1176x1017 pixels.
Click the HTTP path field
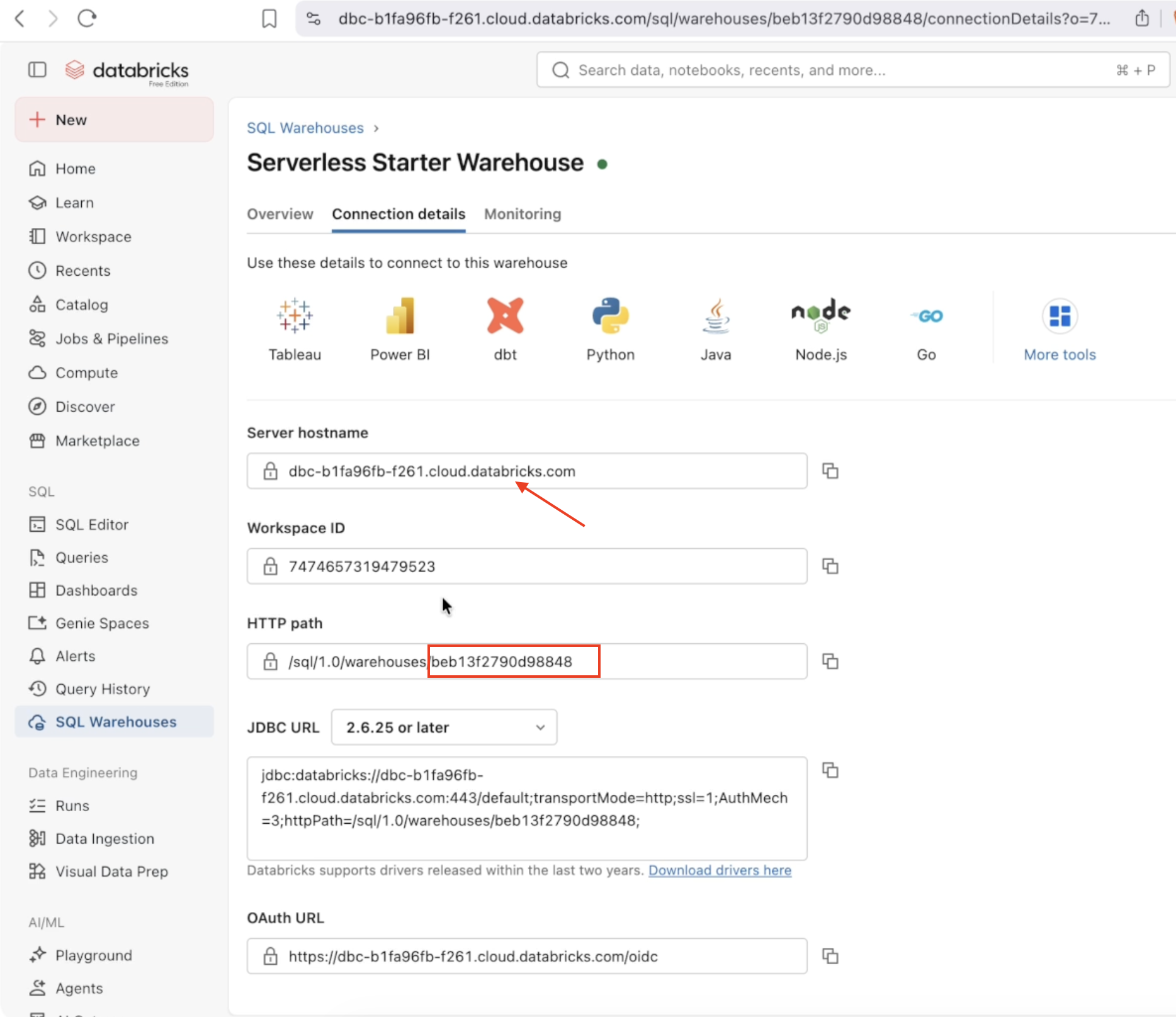coord(527,661)
